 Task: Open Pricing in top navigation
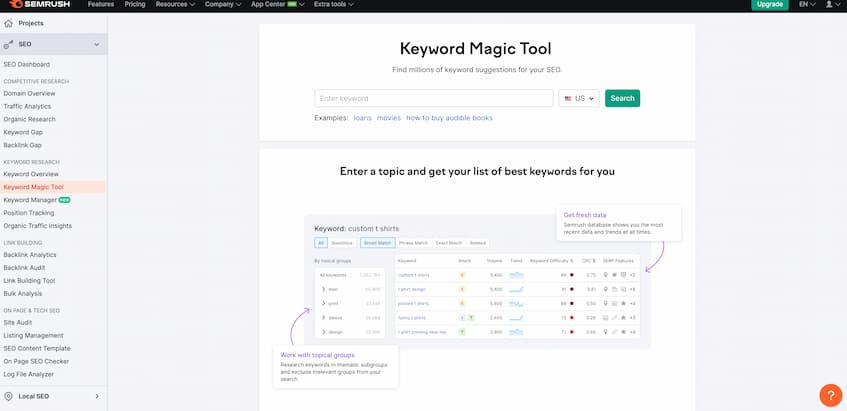(135, 4)
